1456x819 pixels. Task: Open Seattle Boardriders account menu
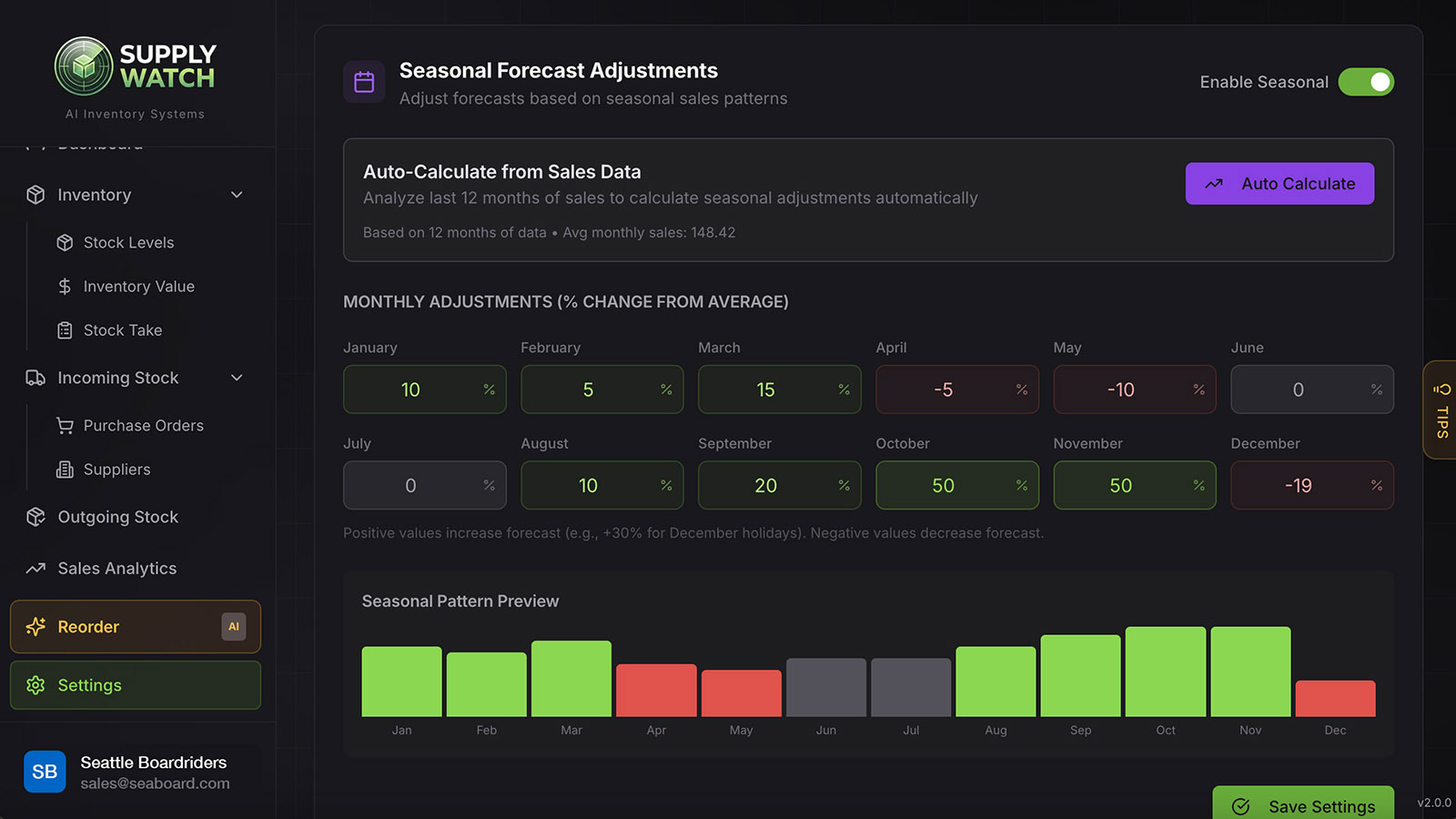(136, 772)
